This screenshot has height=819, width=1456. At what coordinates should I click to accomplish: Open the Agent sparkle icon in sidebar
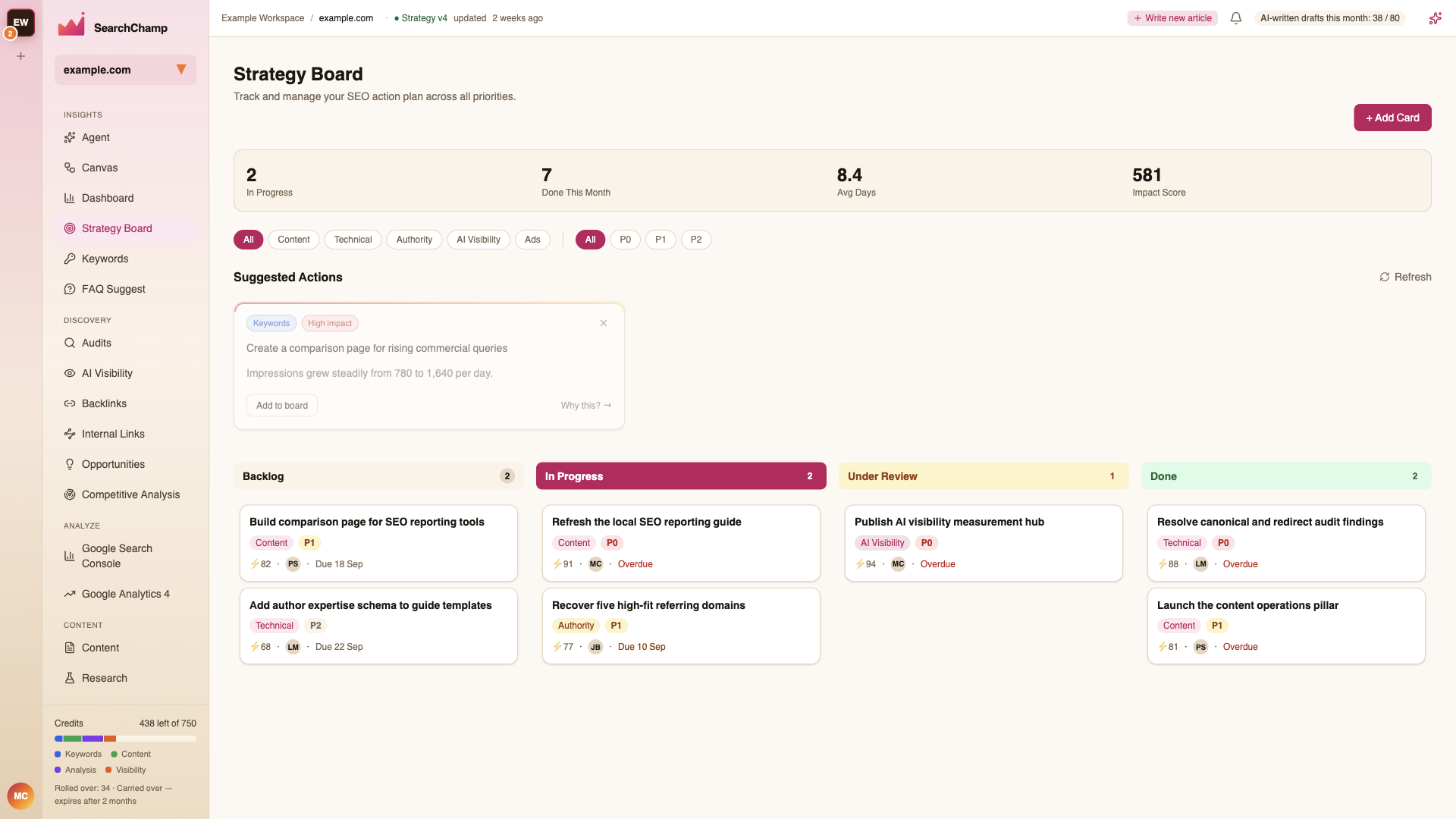point(70,137)
